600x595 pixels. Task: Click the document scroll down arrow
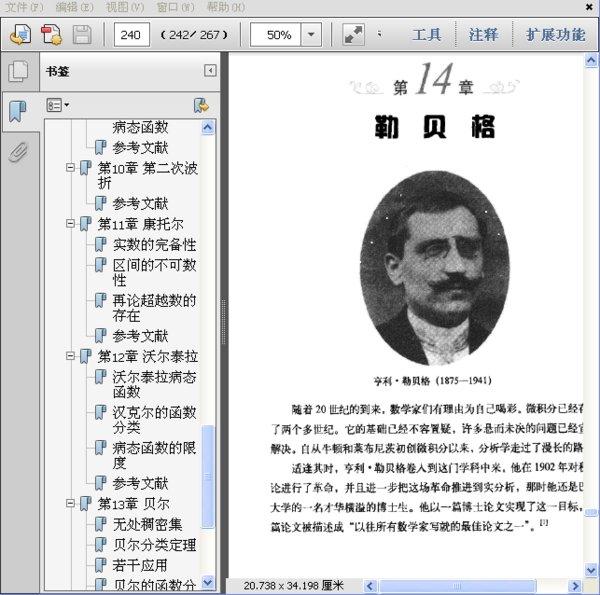point(591,570)
